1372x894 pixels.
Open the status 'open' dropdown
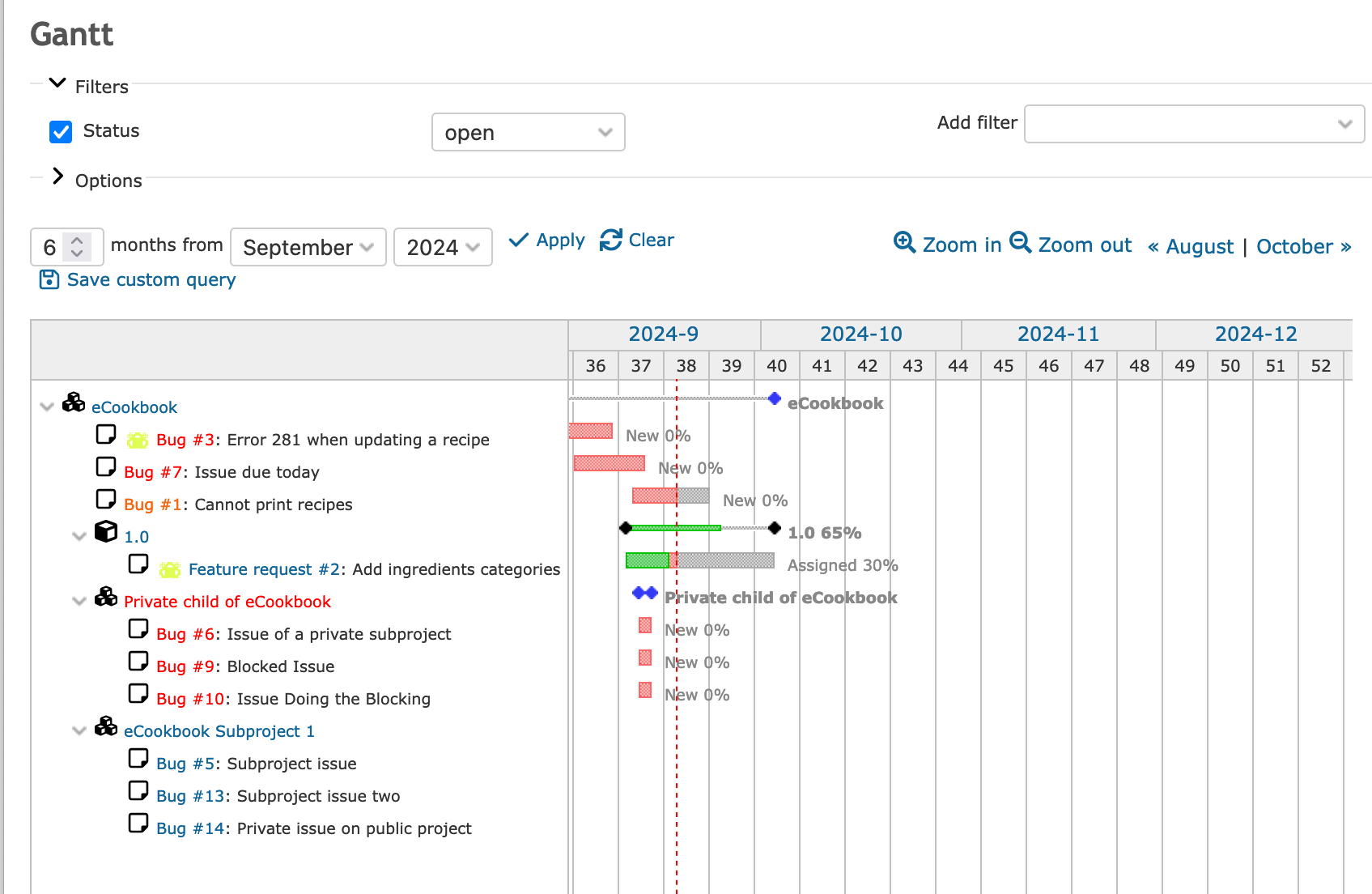(528, 132)
